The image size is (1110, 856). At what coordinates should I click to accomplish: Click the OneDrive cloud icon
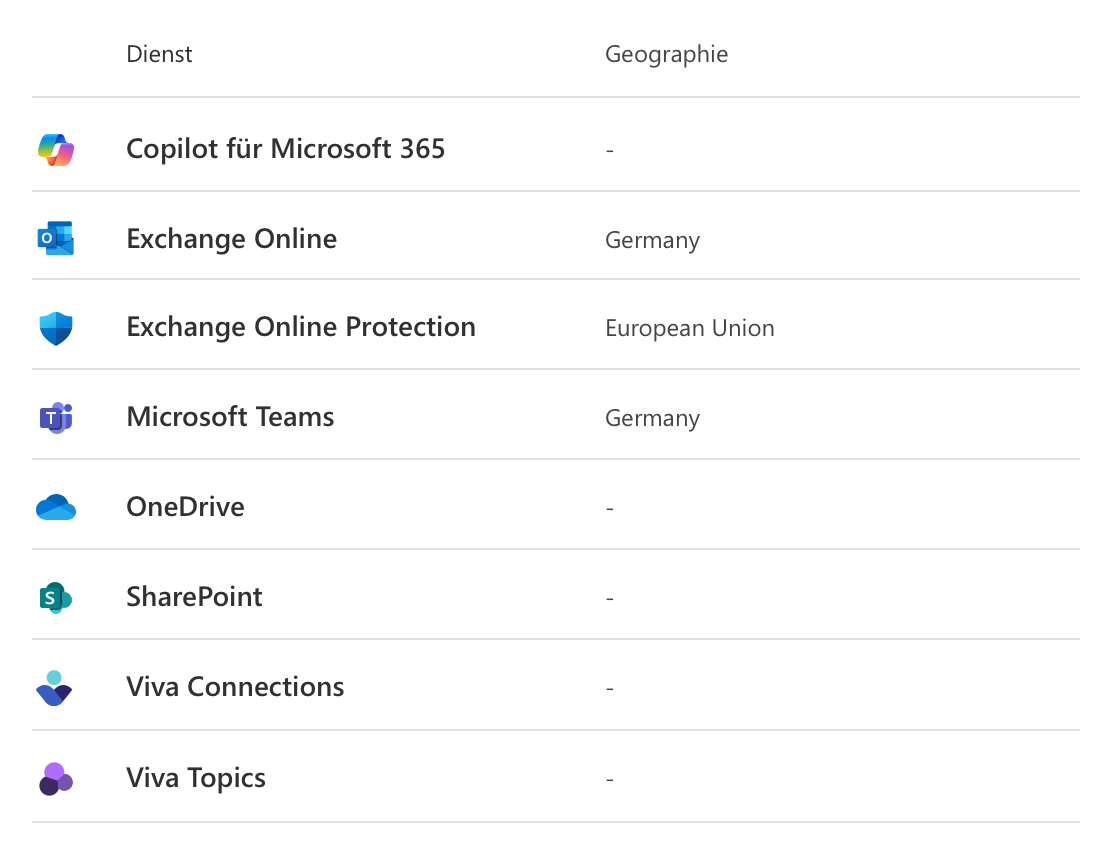[56, 508]
